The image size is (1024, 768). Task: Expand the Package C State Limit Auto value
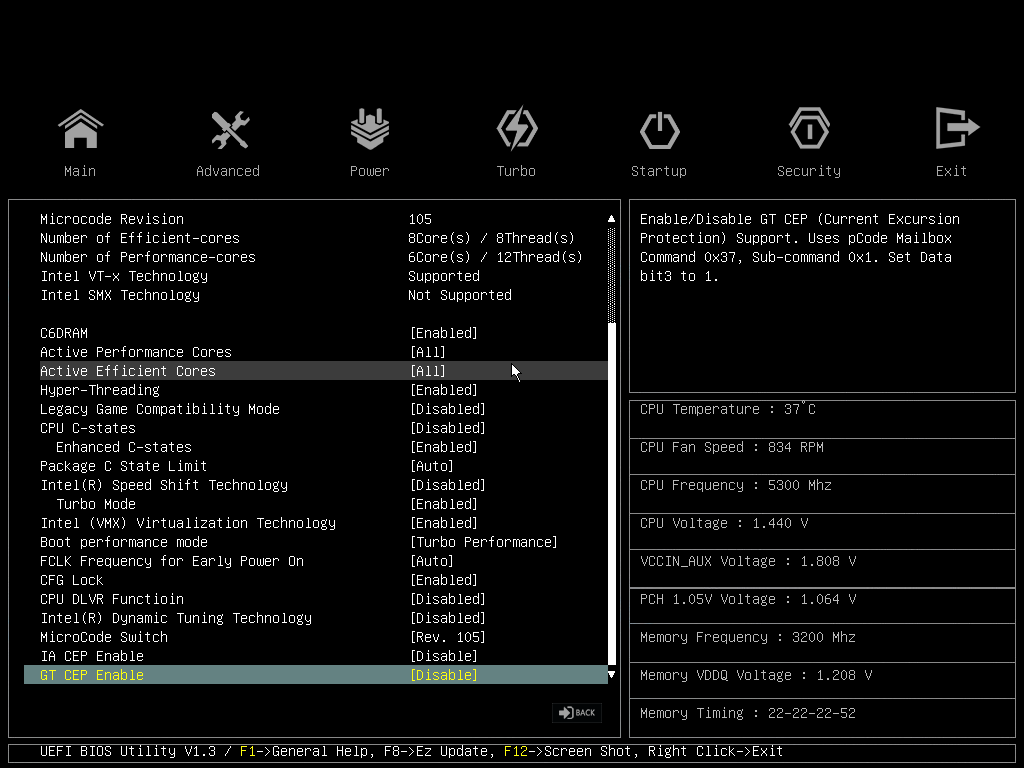432,466
